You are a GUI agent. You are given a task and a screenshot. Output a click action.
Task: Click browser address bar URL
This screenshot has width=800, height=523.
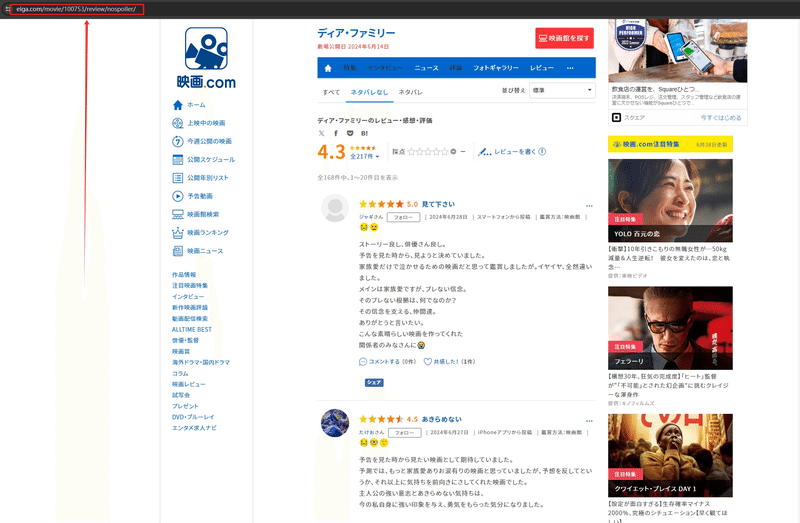tap(76, 9)
